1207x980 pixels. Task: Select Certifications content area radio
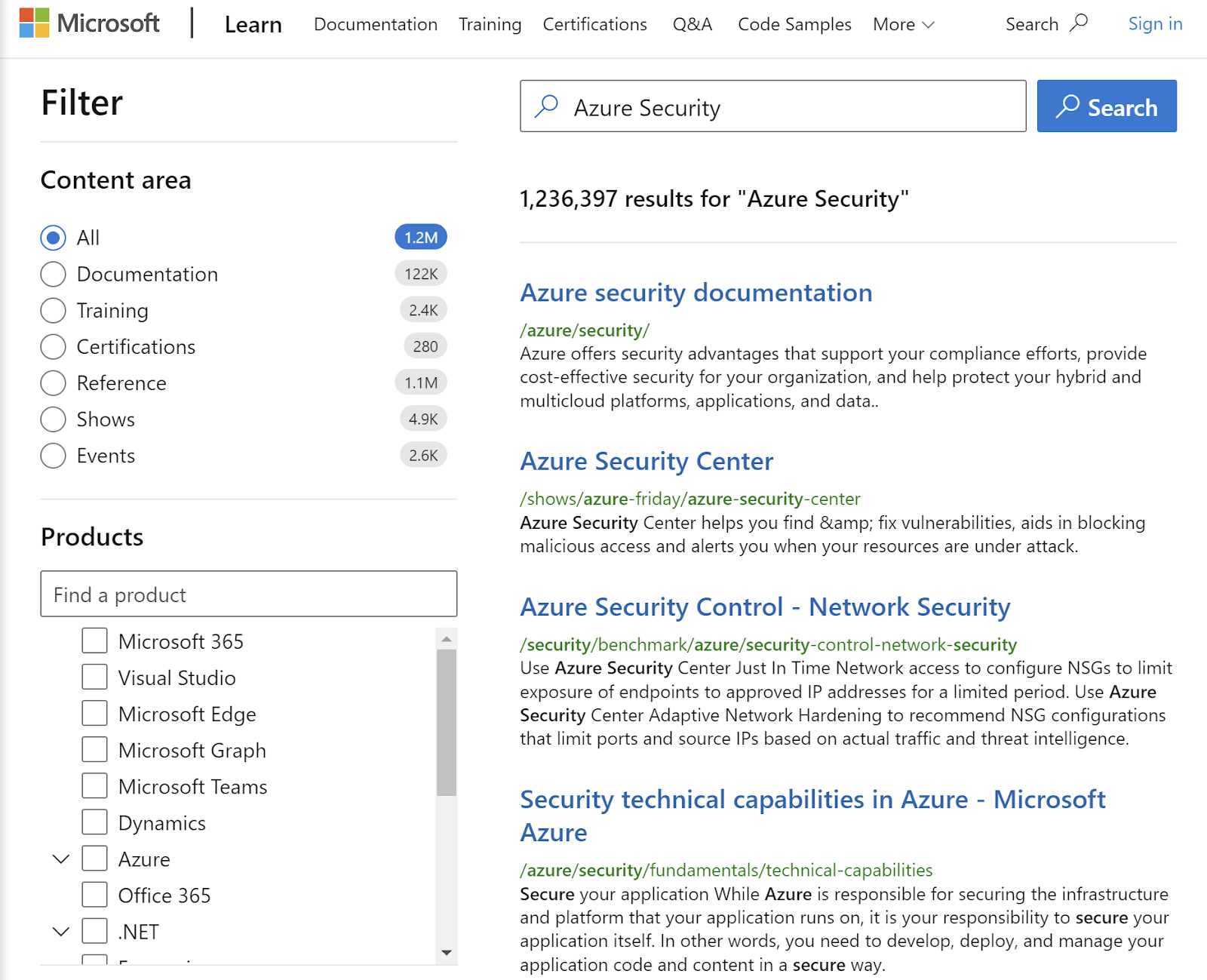coord(53,346)
